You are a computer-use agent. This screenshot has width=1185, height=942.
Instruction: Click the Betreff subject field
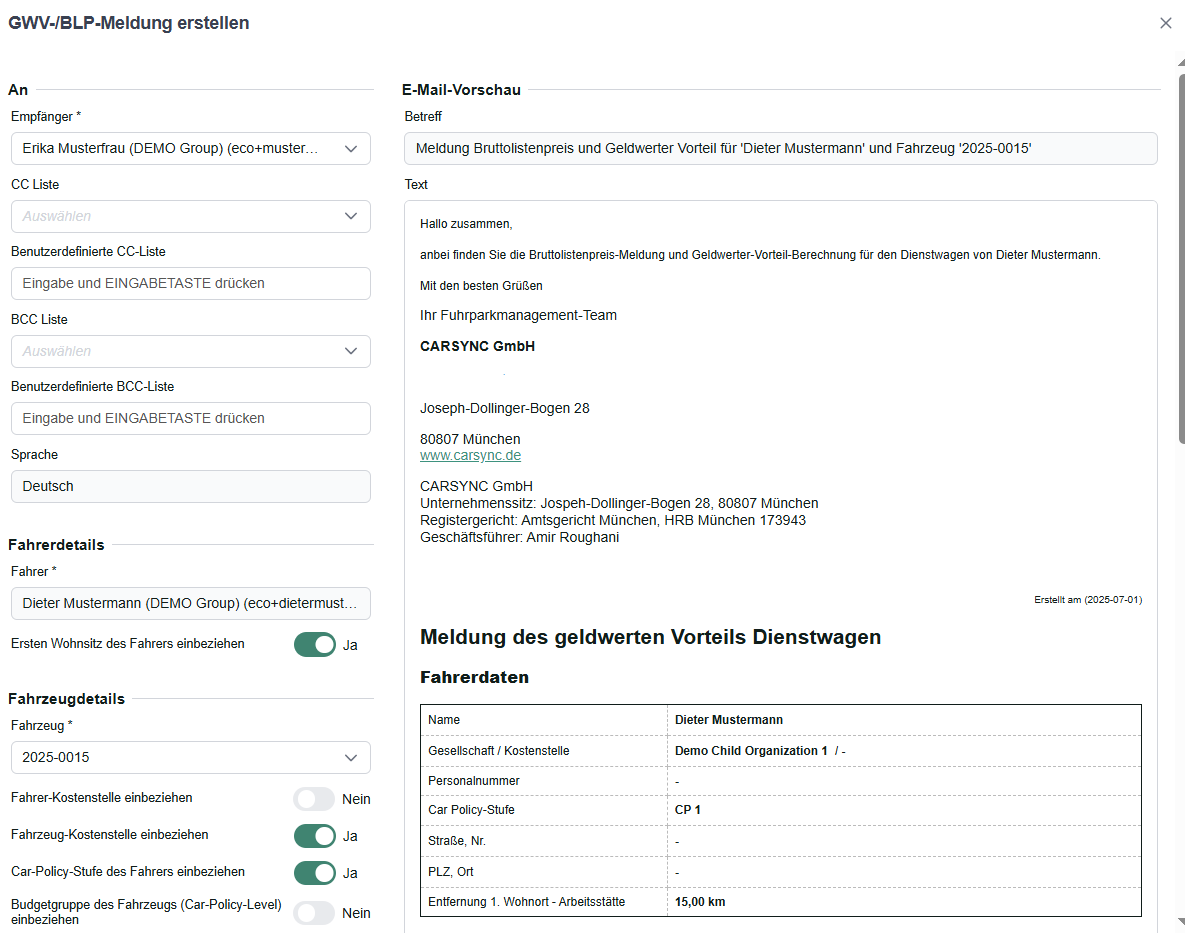(x=781, y=148)
